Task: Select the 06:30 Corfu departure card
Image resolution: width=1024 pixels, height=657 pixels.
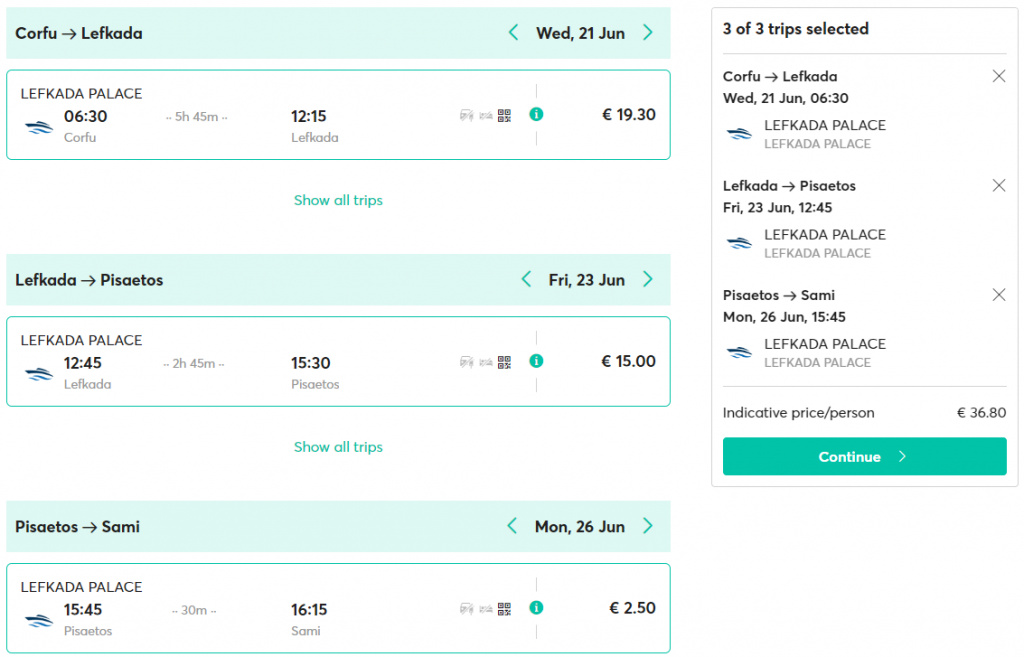Action: [338, 115]
